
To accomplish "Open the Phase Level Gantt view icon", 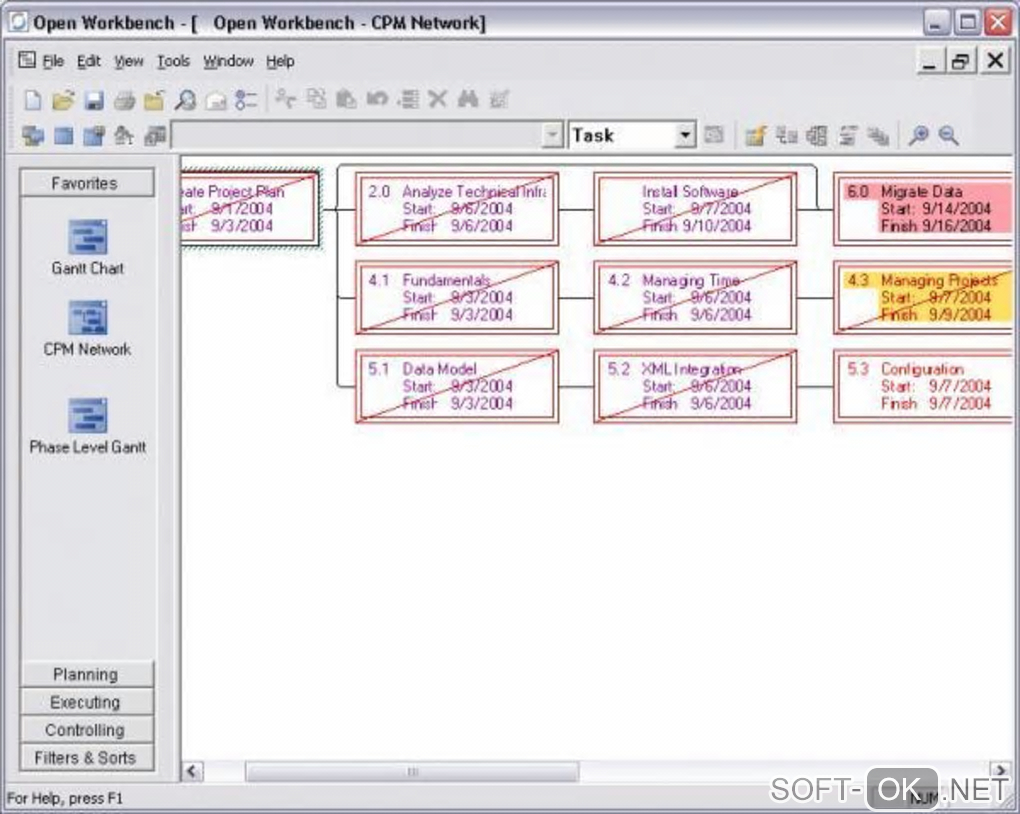I will pyautogui.click(x=88, y=415).
